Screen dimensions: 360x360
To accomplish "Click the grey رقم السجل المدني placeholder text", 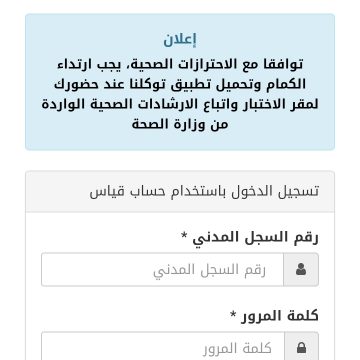I will tap(209, 270).
